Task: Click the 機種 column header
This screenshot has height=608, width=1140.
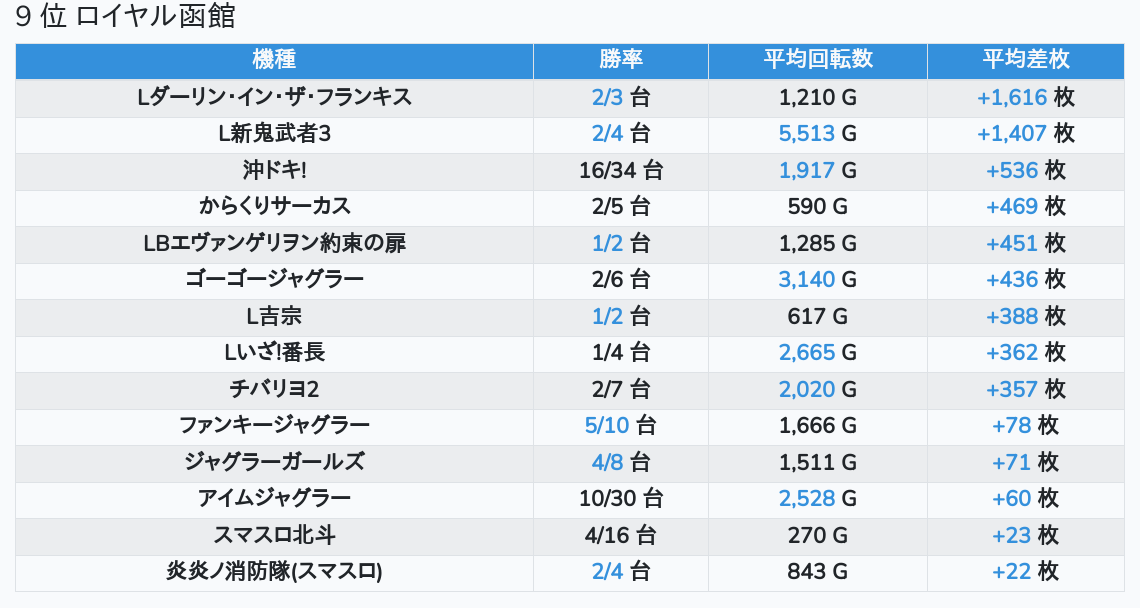Action: click(274, 60)
